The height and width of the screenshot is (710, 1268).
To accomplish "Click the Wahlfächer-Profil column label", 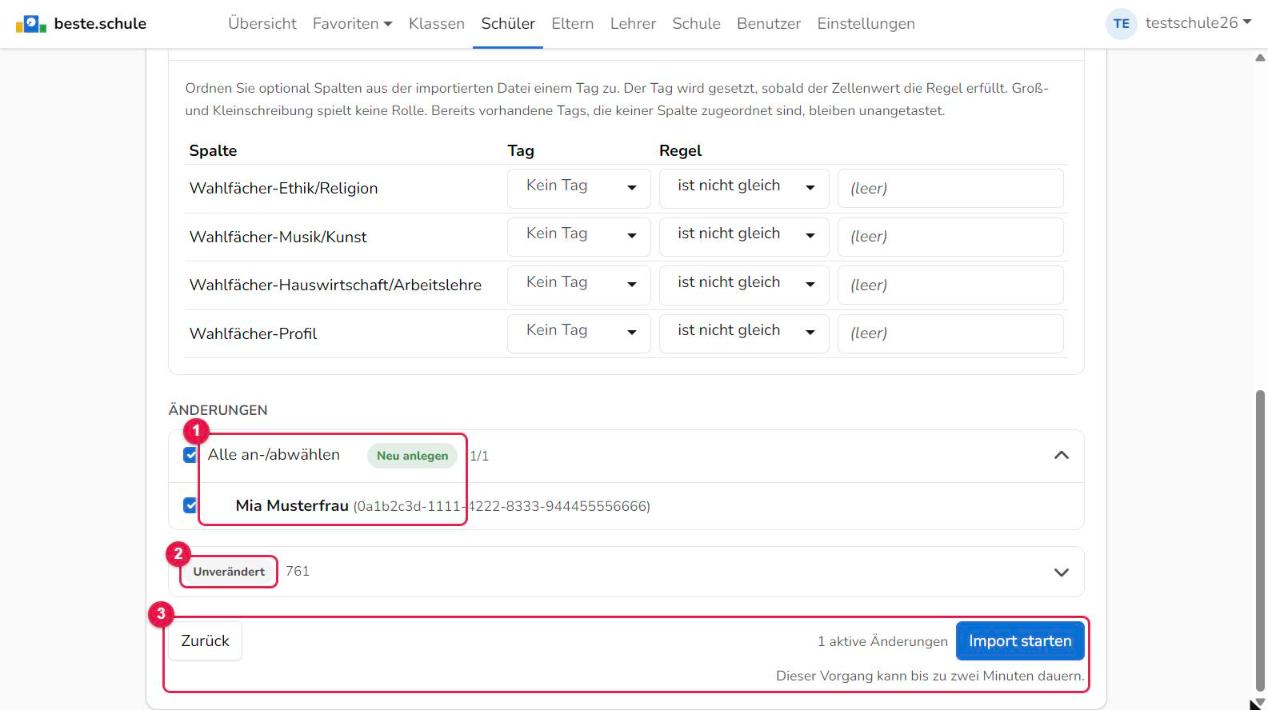I will tap(253, 334).
